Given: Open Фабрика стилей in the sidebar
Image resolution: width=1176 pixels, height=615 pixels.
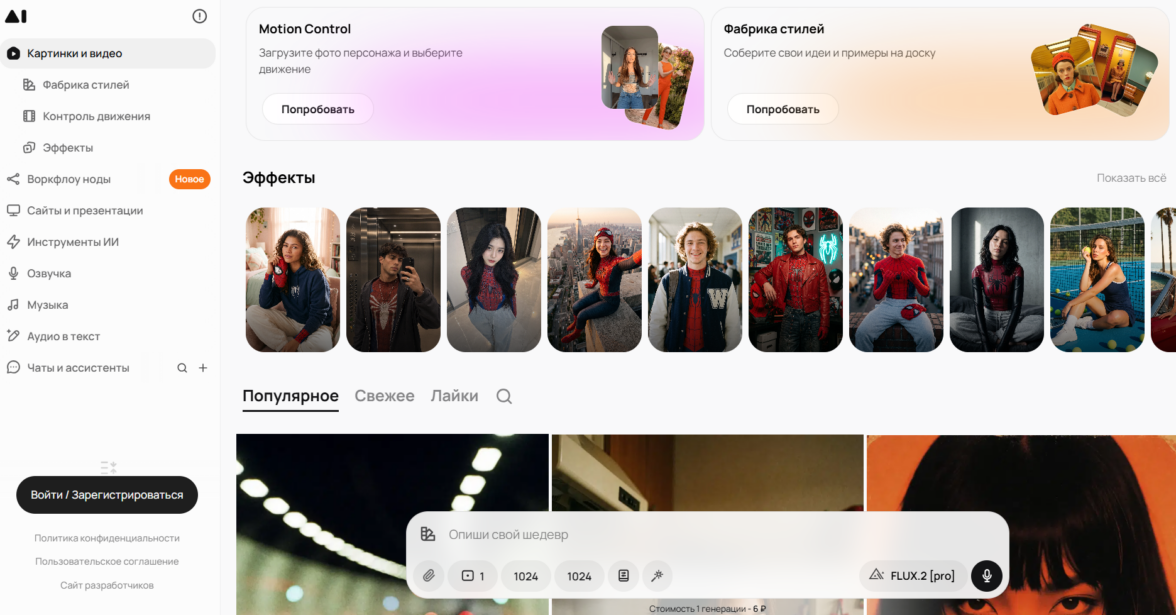Looking at the screenshot, I should coord(86,85).
